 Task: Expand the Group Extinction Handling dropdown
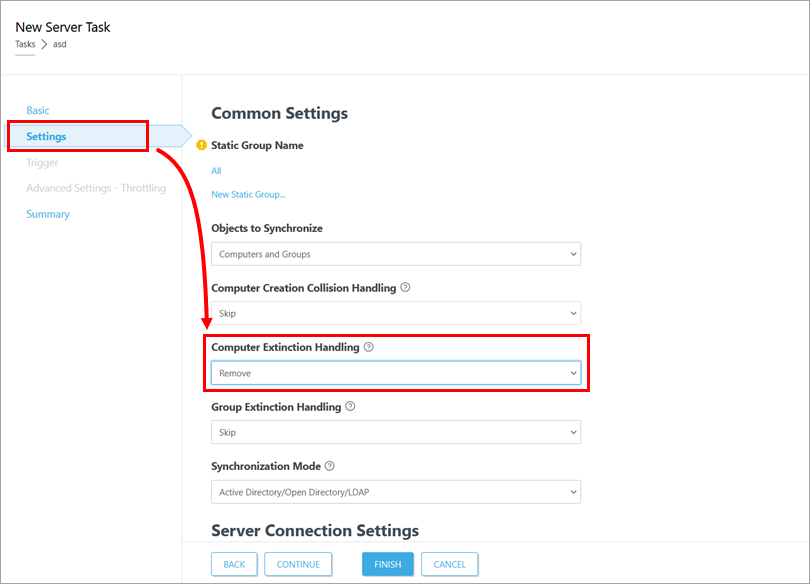[396, 432]
